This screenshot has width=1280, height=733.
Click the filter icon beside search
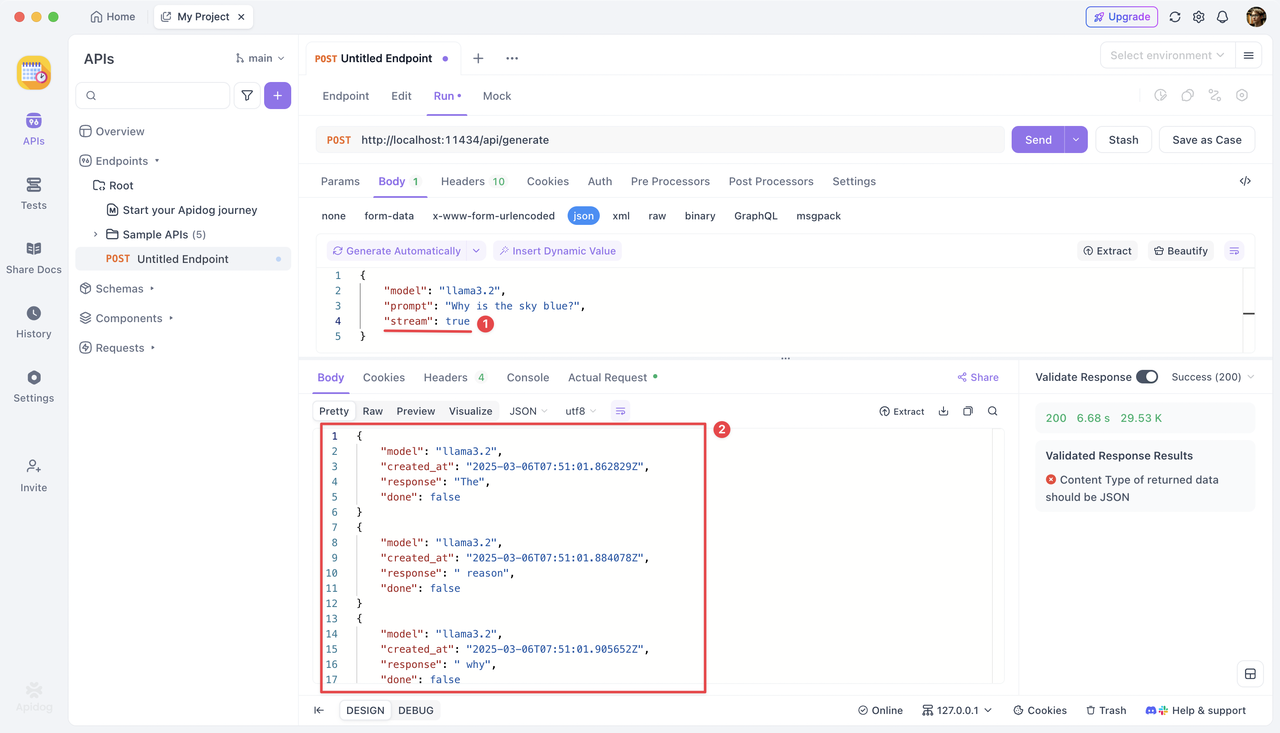[x=247, y=96]
